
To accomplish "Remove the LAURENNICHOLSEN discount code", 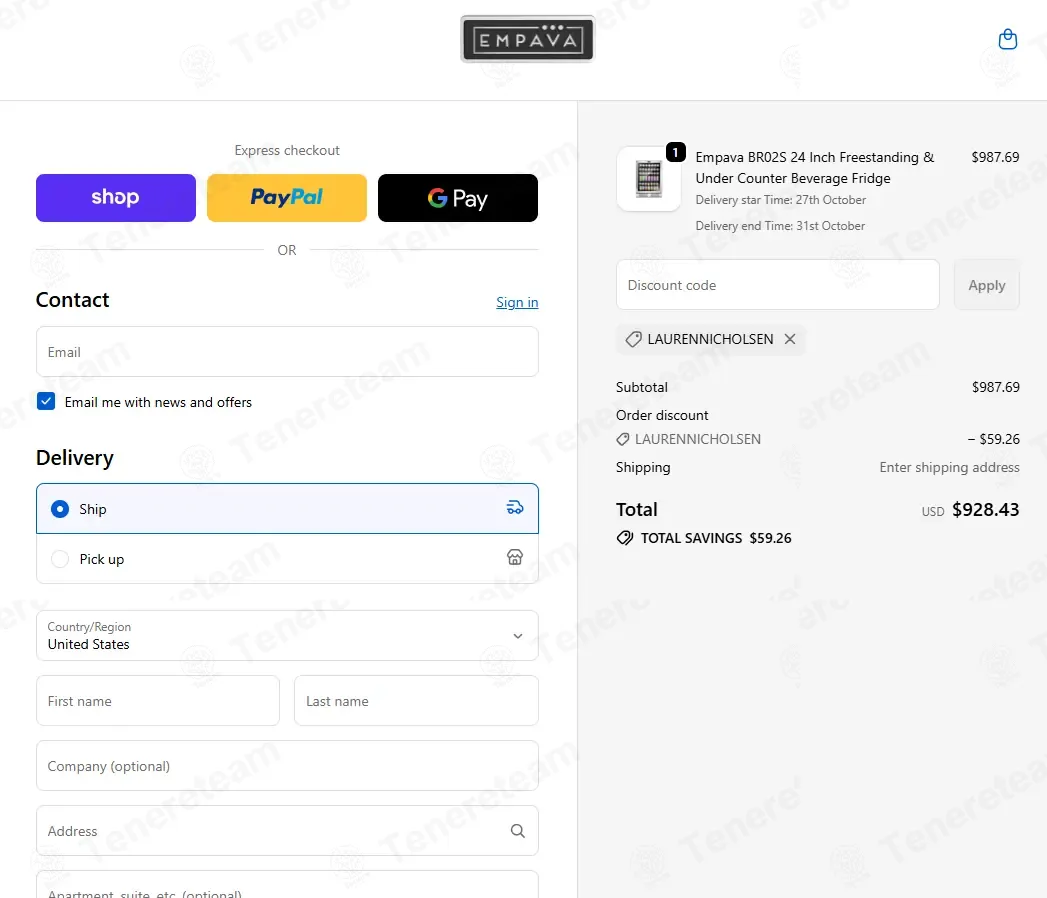I will 790,339.
